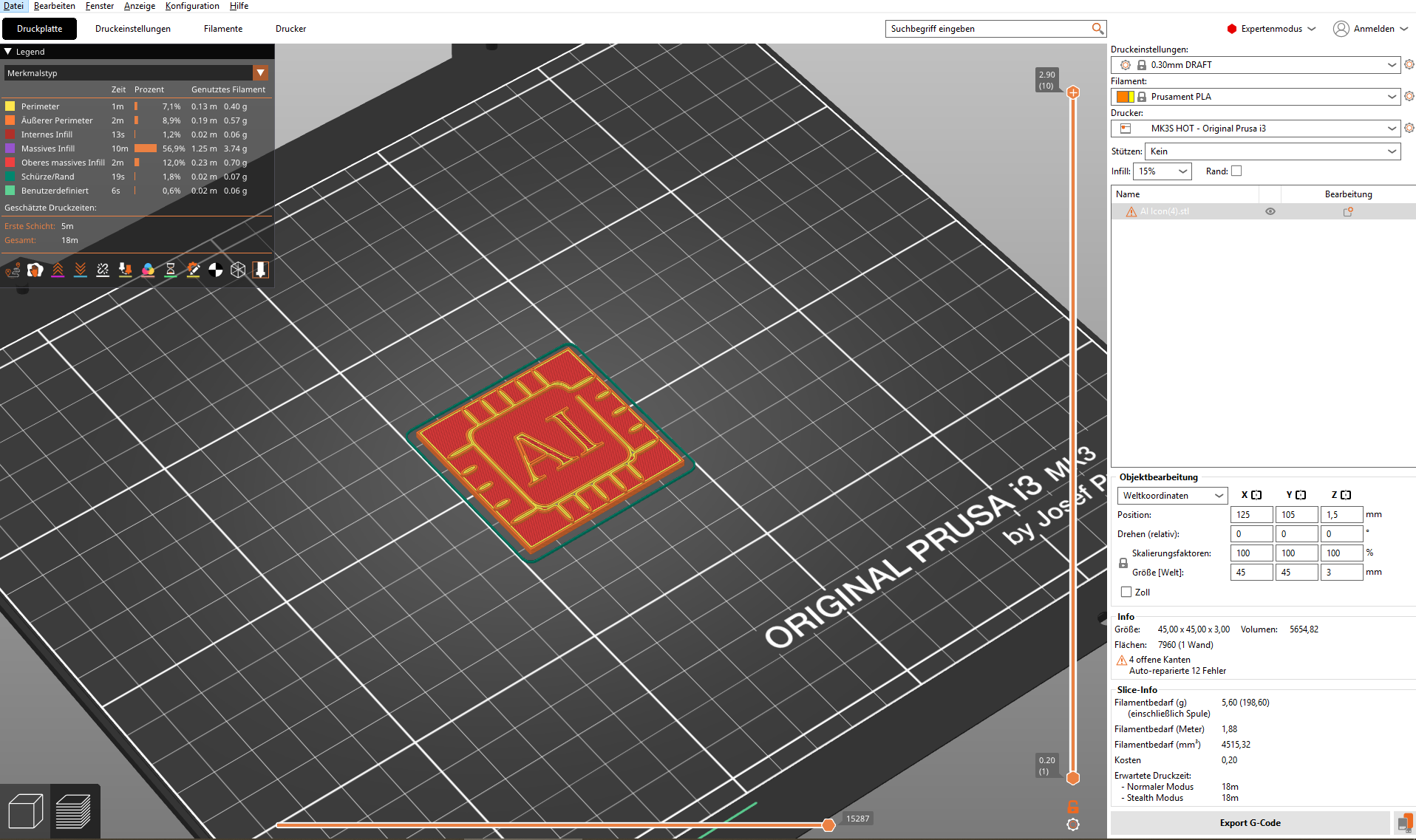Open filament preset settings gear icon
The width and height of the screenshot is (1416, 840).
coord(1409,97)
